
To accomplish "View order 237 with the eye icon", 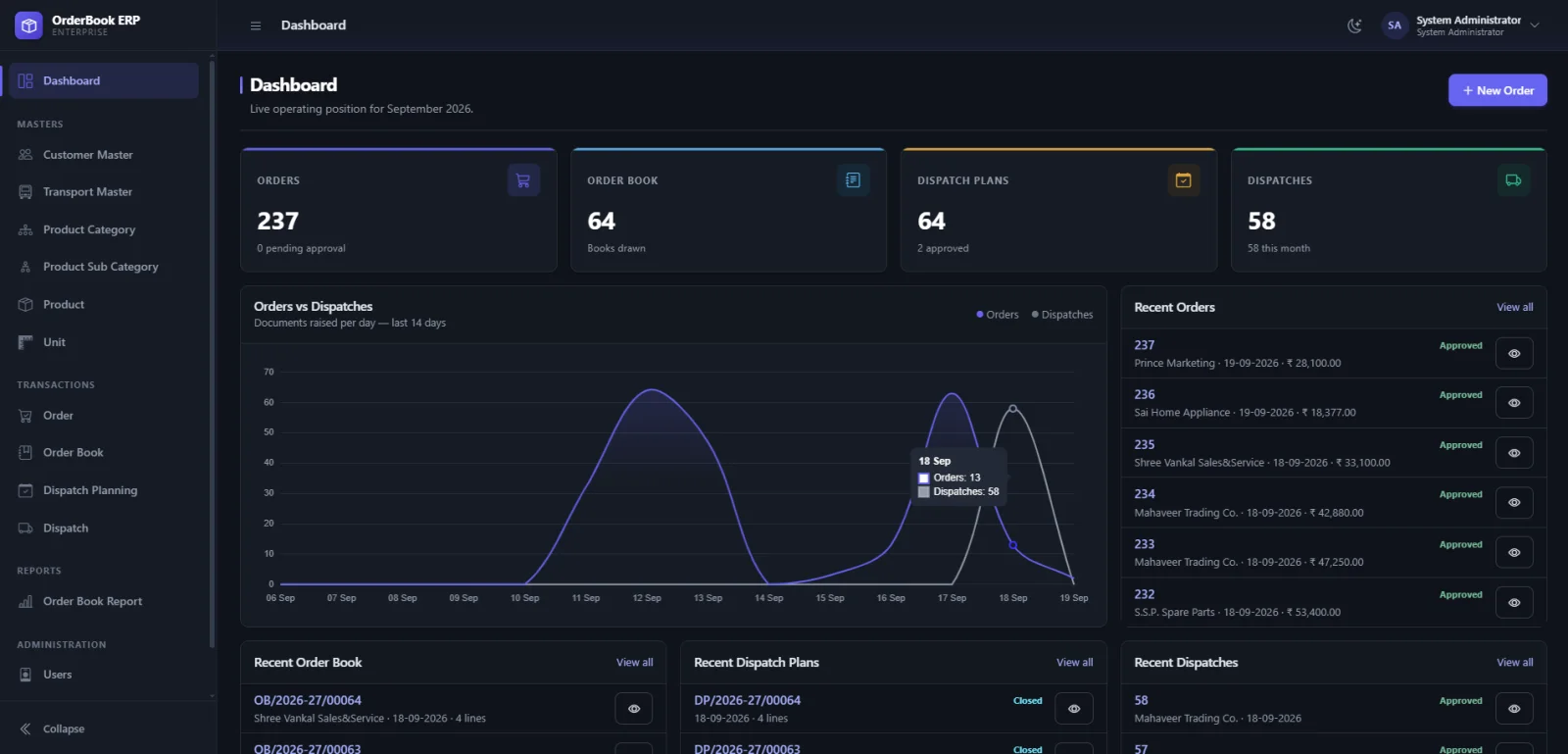I will click(x=1514, y=354).
